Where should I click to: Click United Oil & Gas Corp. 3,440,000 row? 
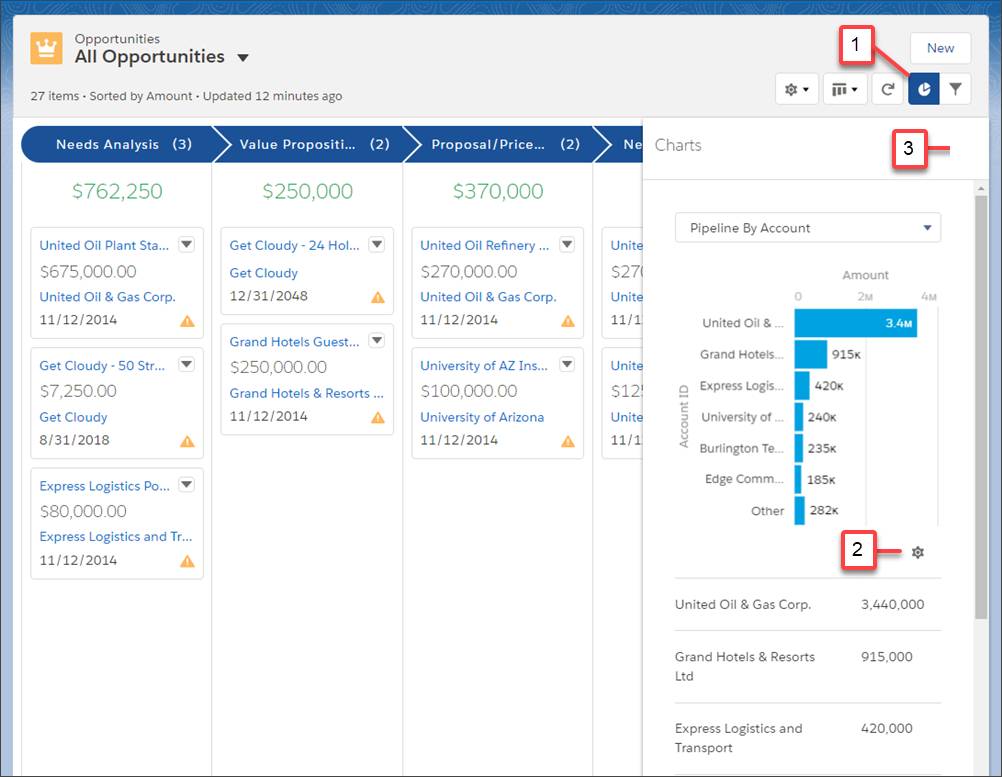[808, 604]
